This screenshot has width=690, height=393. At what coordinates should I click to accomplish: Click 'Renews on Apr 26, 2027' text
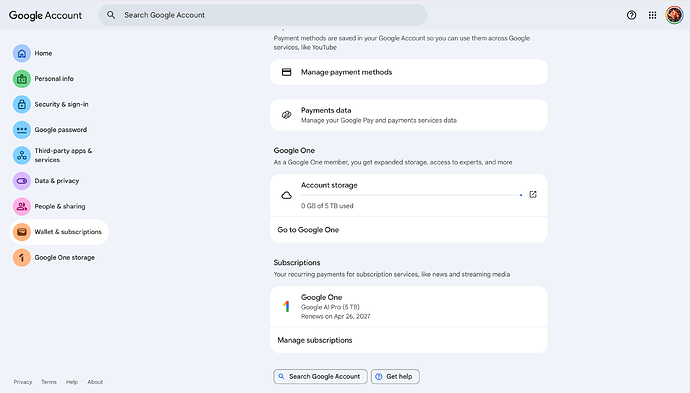pyautogui.click(x=335, y=316)
